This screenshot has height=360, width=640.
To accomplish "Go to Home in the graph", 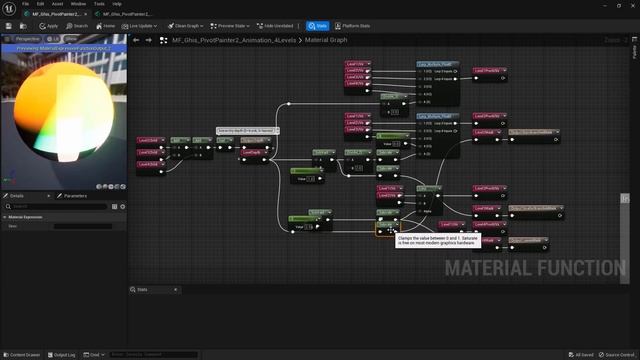I will (x=105, y=26).
